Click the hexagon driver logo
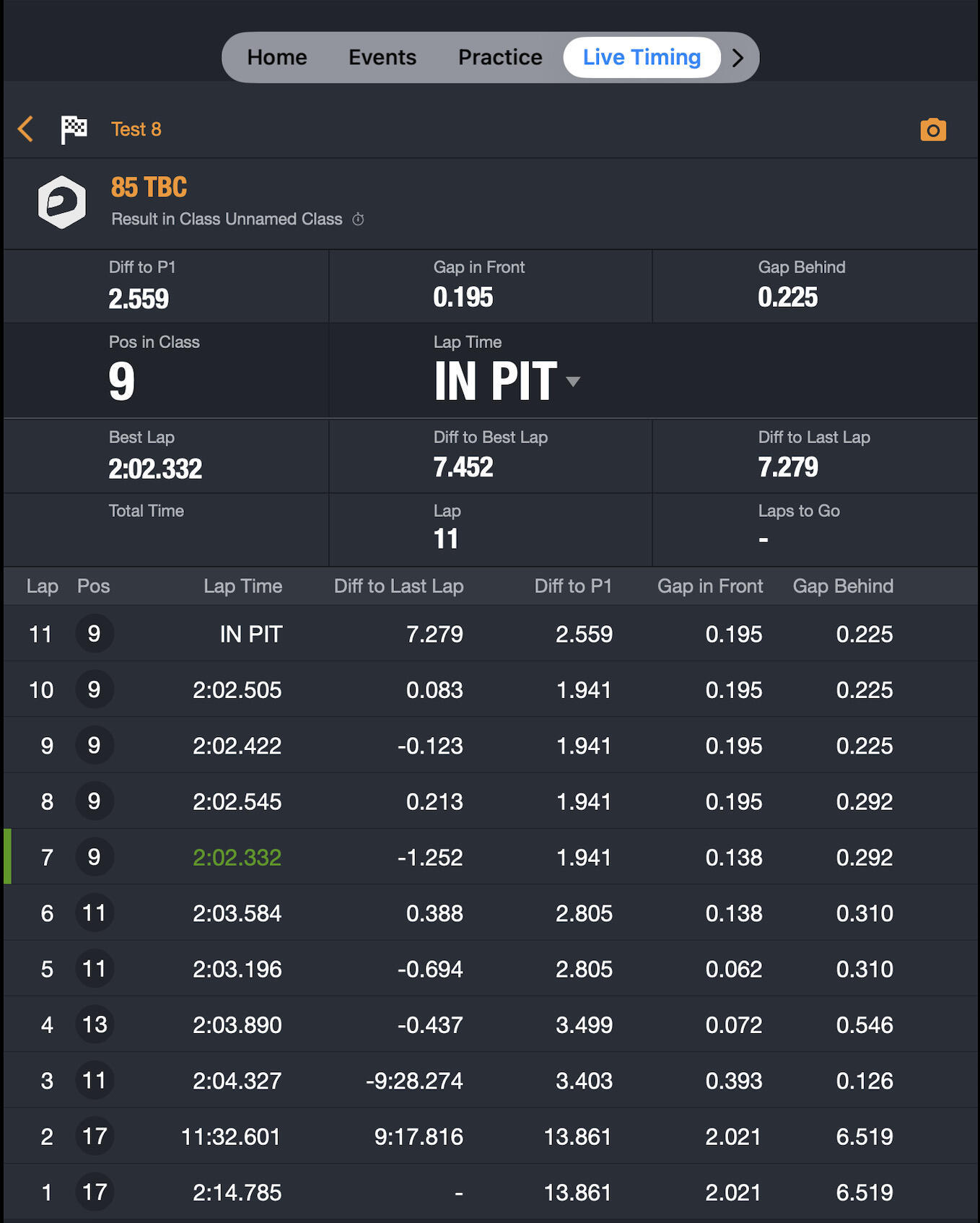980x1223 pixels. [62, 202]
